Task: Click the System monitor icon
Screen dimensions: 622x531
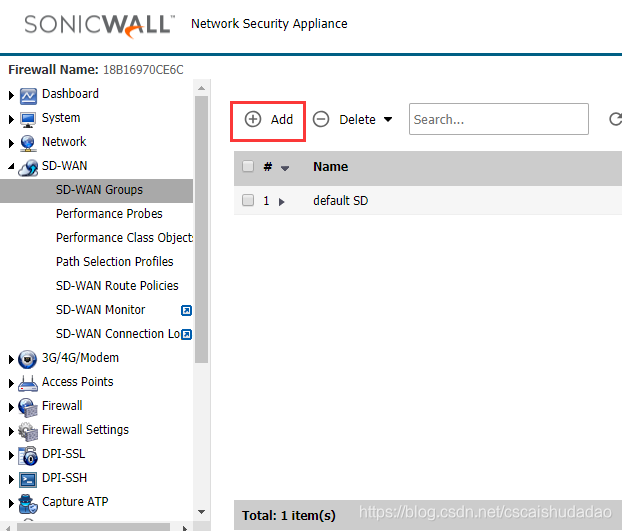Action: click(x=28, y=120)
